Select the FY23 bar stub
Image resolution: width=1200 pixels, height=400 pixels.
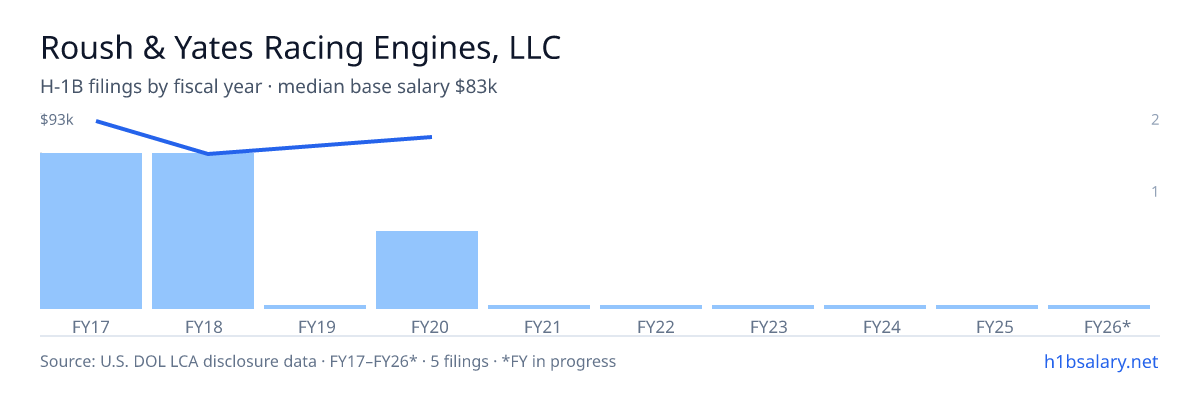click(763, 307)
